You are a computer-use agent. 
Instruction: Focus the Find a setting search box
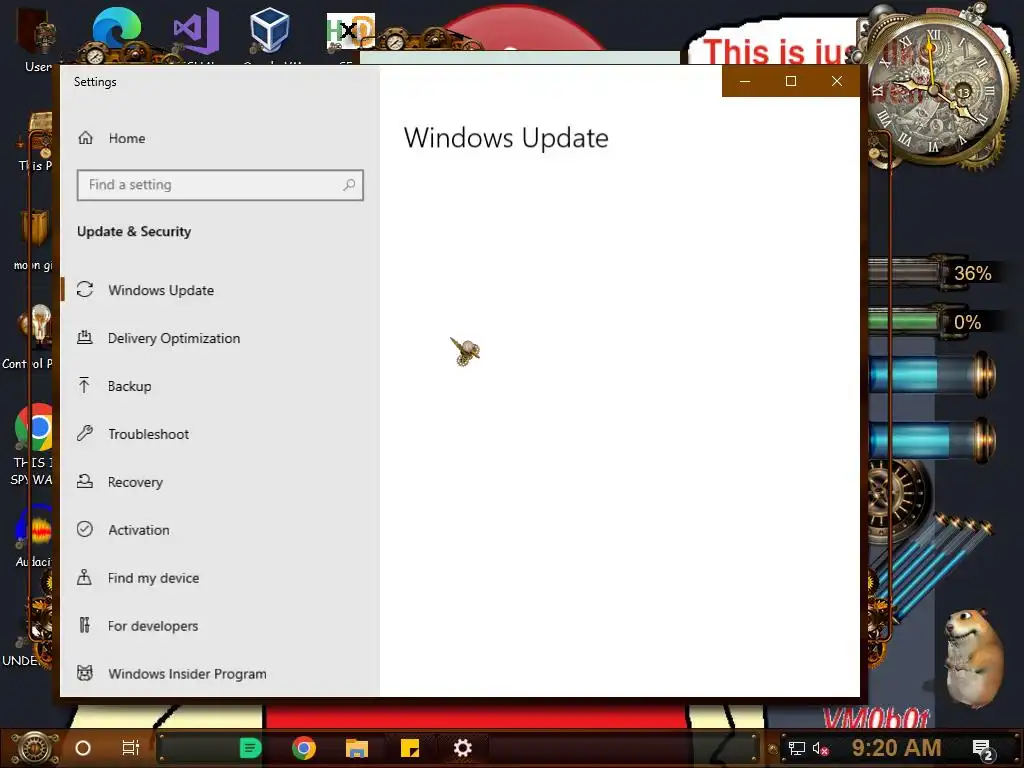tap(220, 185)
